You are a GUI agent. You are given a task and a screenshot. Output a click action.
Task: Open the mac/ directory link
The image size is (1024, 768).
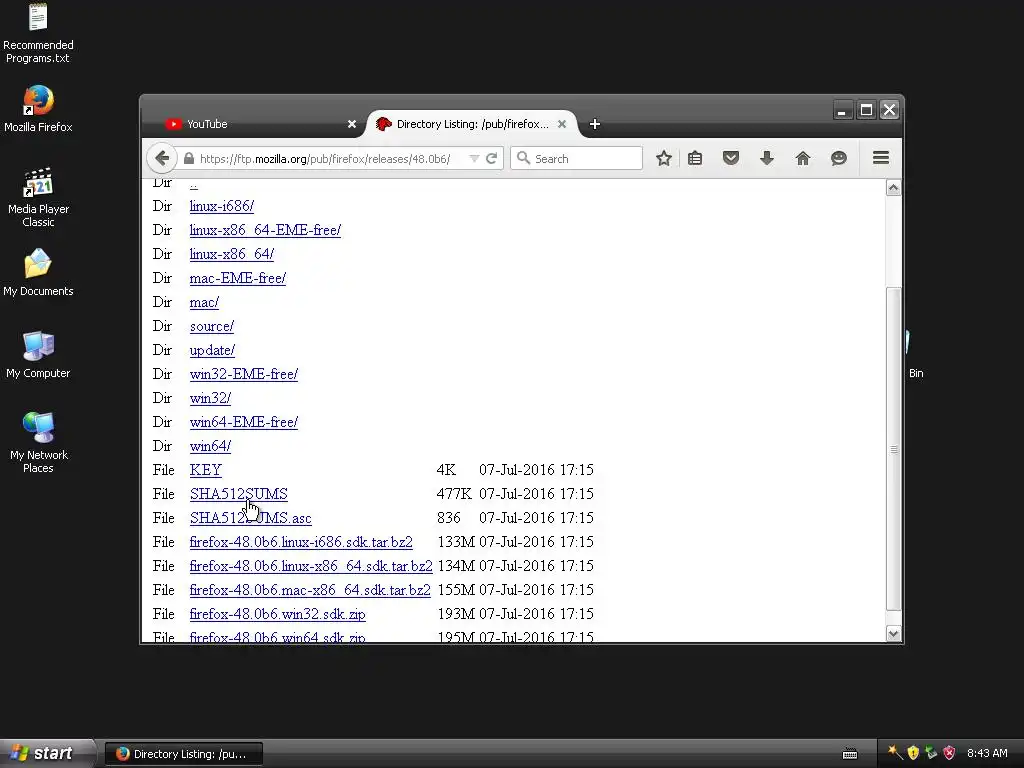(x=204, y=302)
